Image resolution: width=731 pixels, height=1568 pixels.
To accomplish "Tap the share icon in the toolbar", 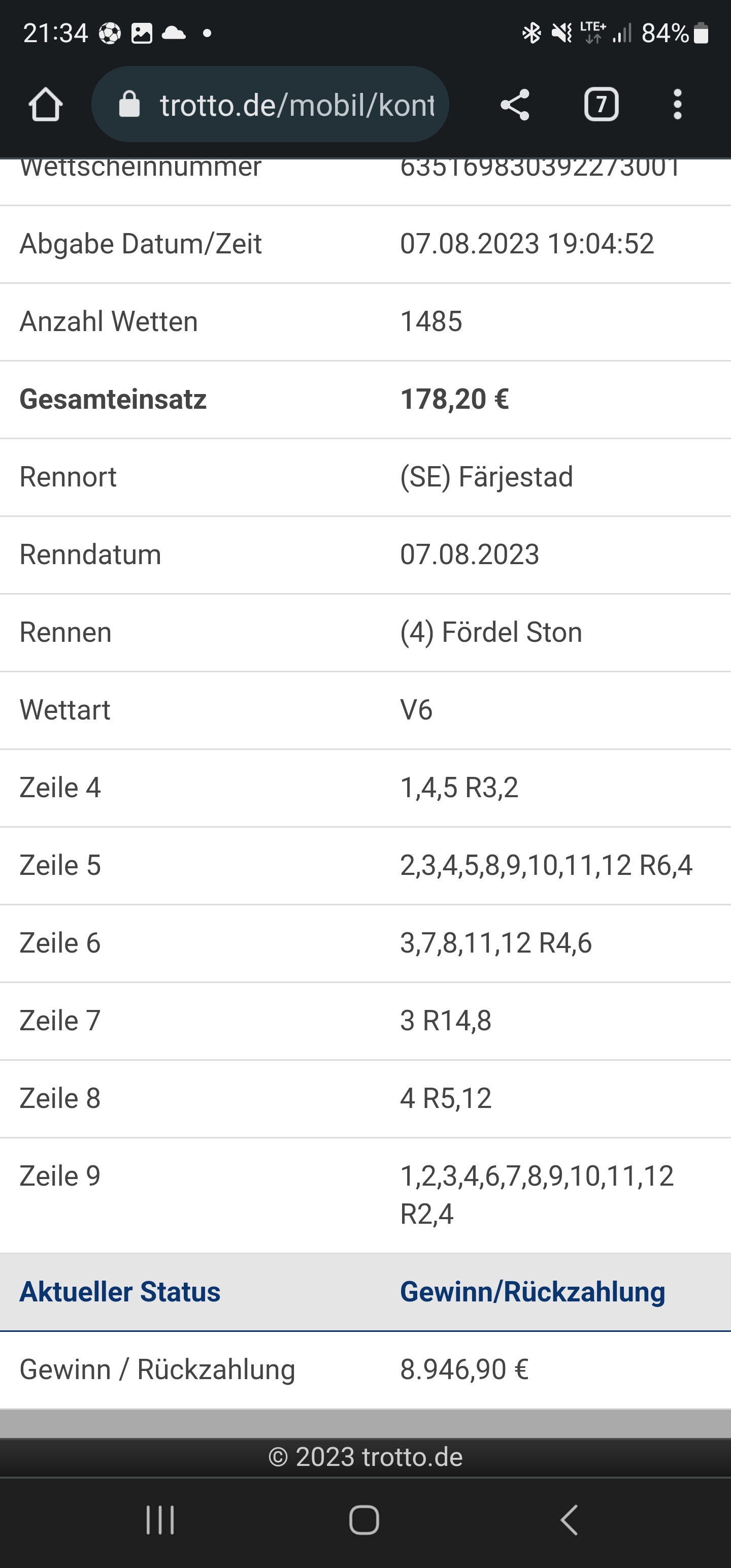I will [515, 105].
